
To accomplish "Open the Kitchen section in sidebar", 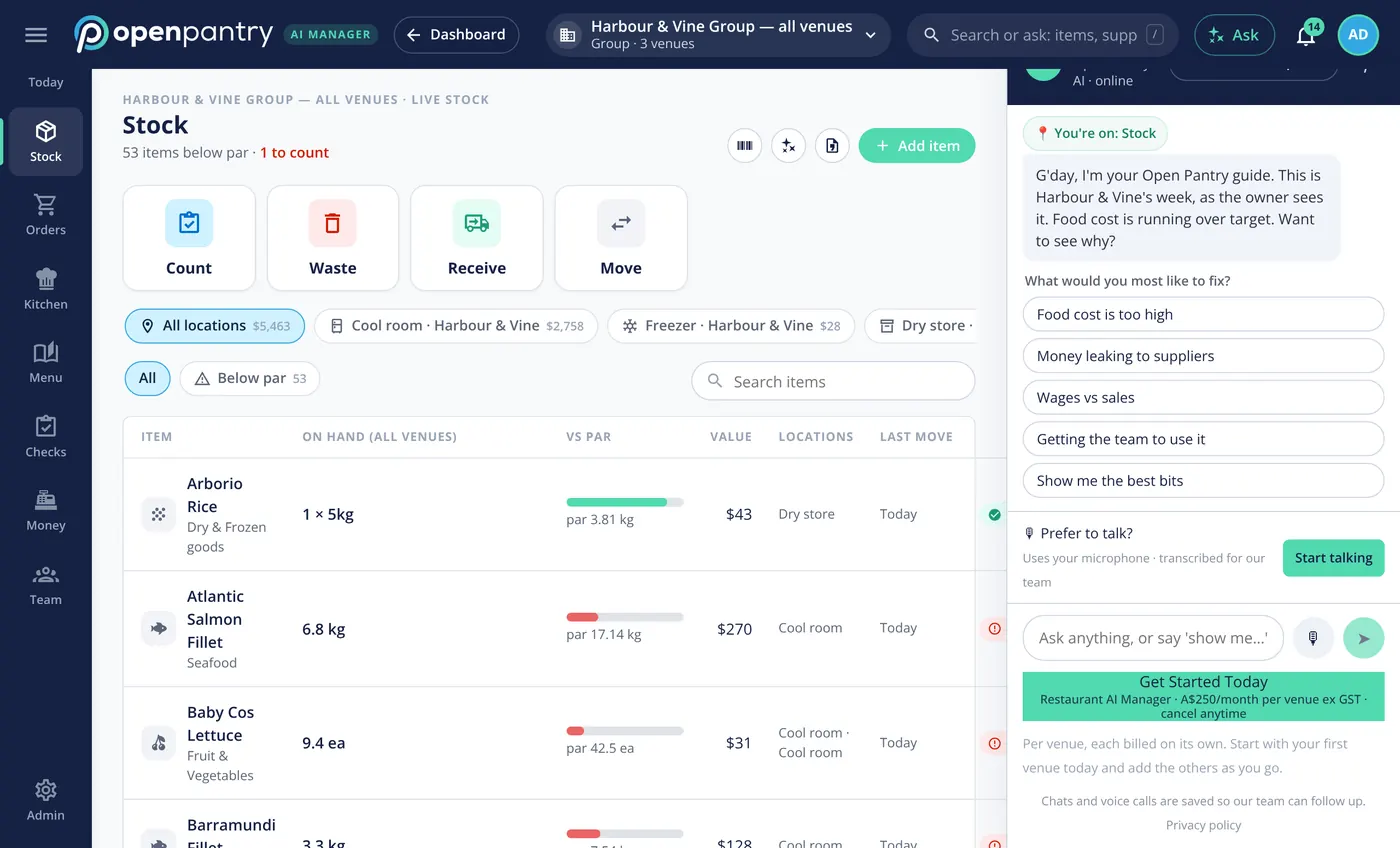I will coord(46,289).
